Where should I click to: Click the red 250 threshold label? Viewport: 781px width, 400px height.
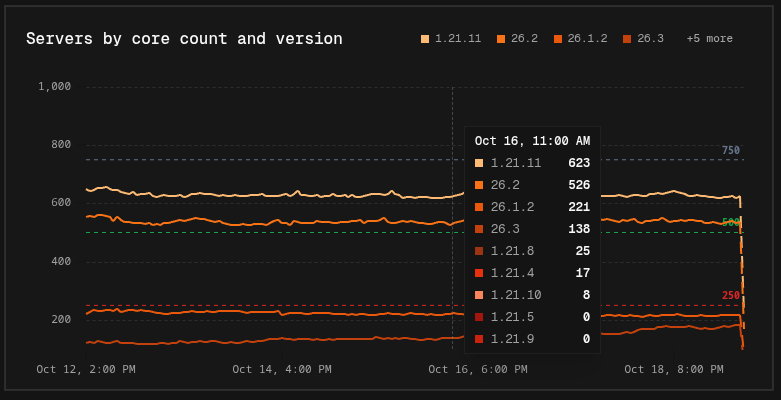click(x=731, y=295)
